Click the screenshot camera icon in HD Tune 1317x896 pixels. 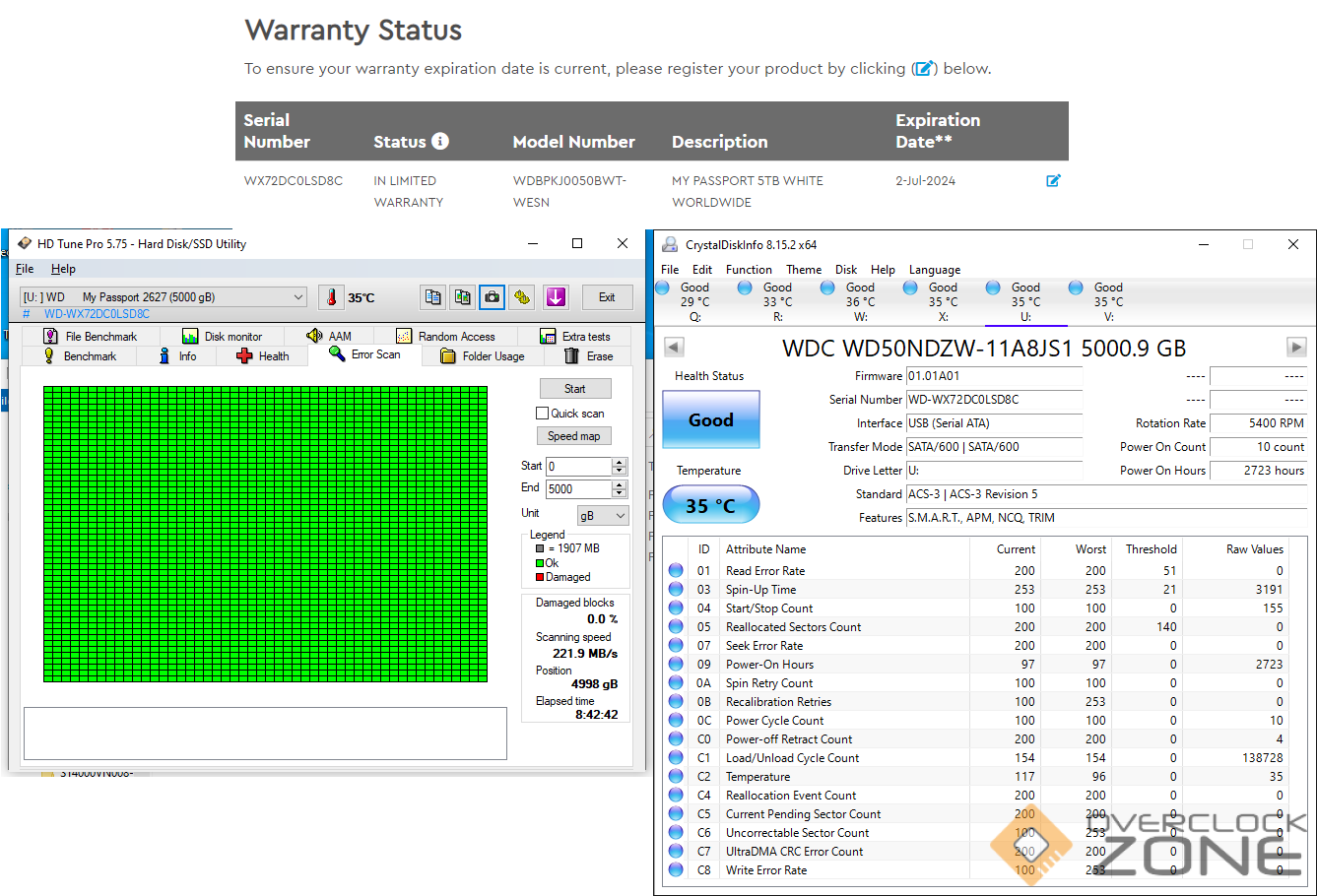pos(492,297)
